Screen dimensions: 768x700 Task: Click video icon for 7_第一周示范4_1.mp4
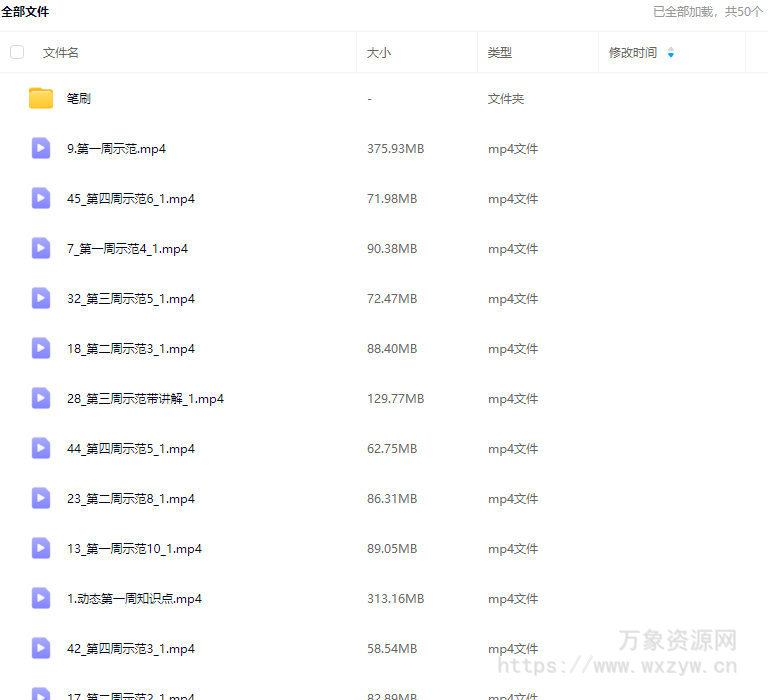tap(41, 248)
